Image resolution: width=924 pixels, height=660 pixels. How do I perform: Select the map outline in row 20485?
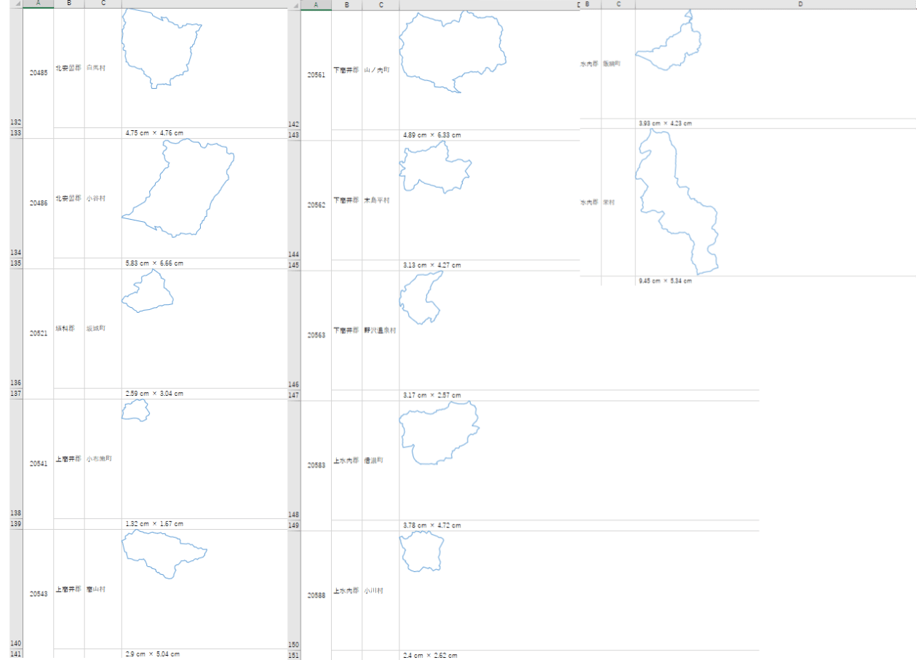click(161, 48)
